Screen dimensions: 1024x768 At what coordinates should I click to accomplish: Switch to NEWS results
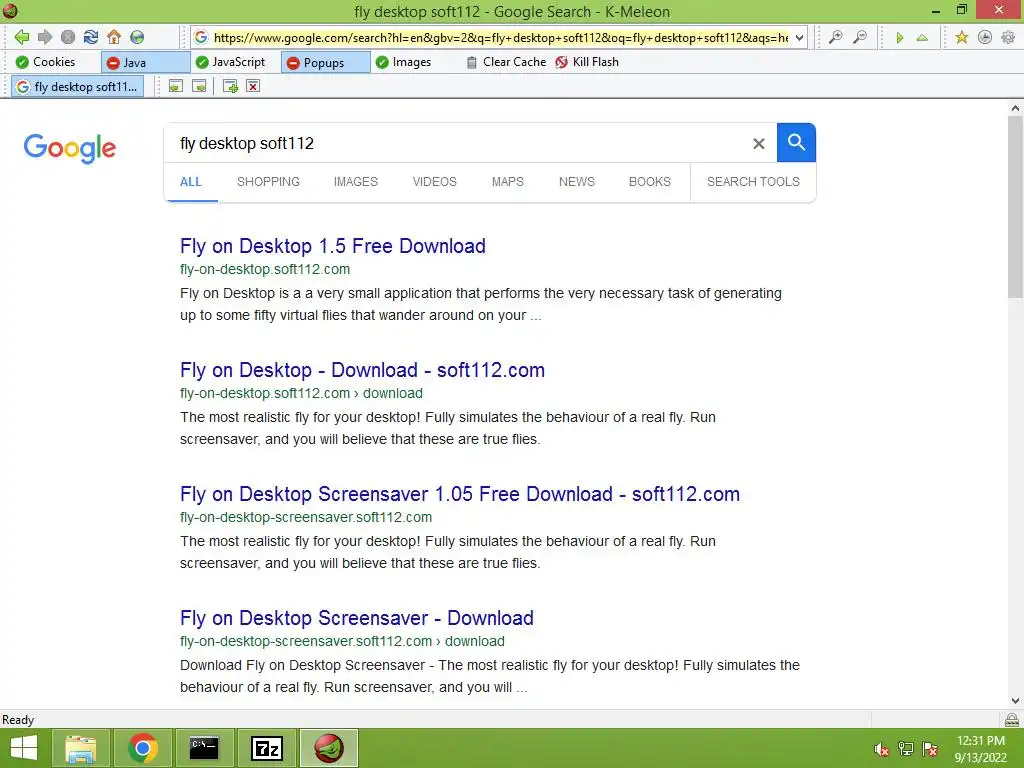tap(577, 182)
